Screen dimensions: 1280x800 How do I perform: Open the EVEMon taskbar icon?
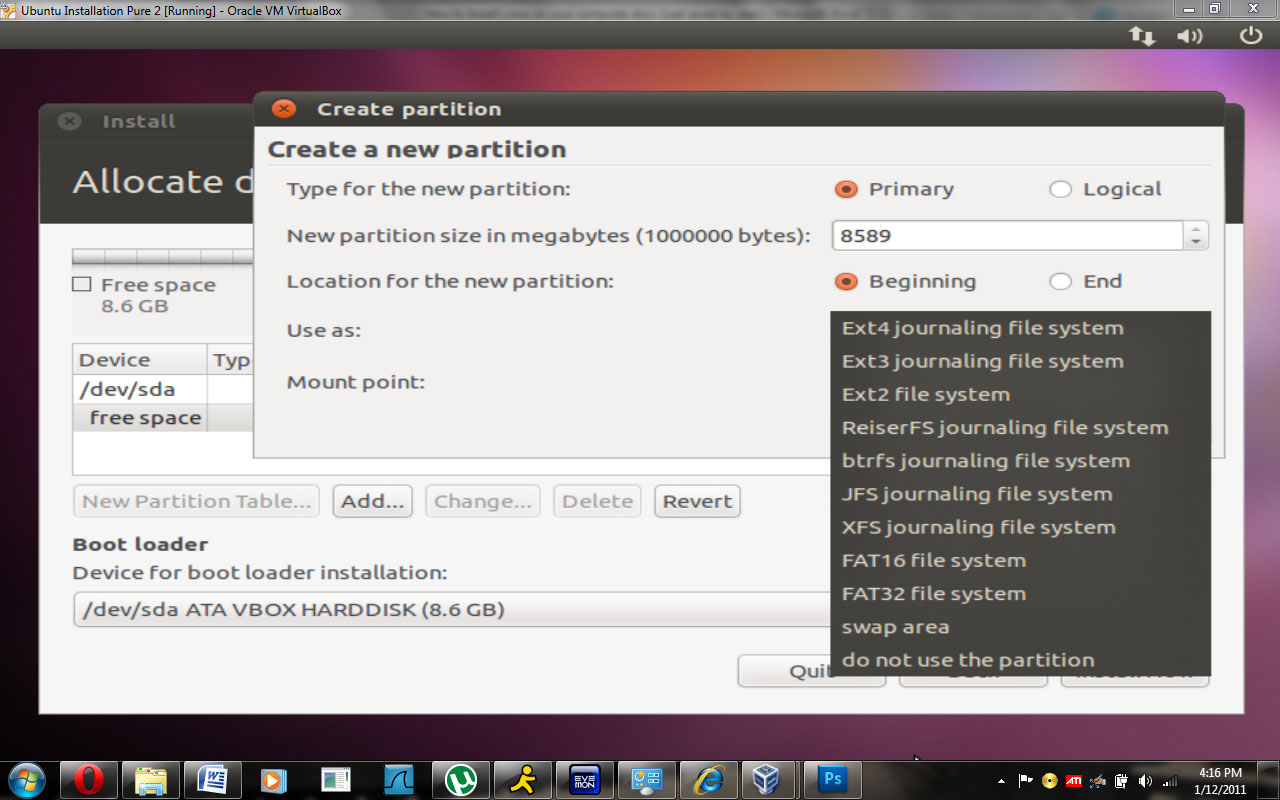(584, 779)
